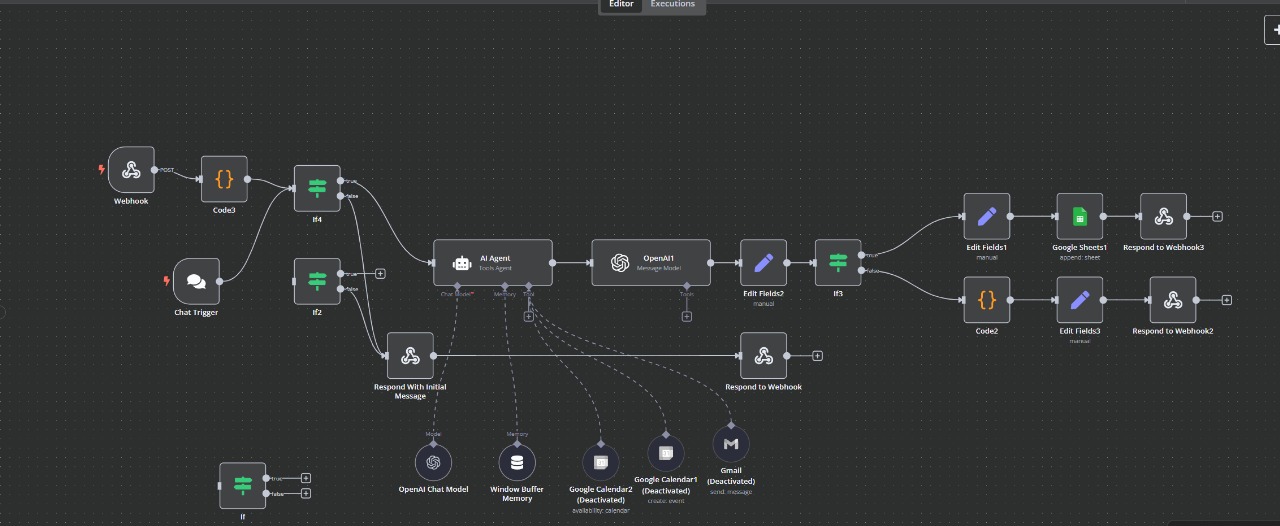Click the If3 false output connector
Viewport: 1280px width, 526px height.
tap(862, 270)
